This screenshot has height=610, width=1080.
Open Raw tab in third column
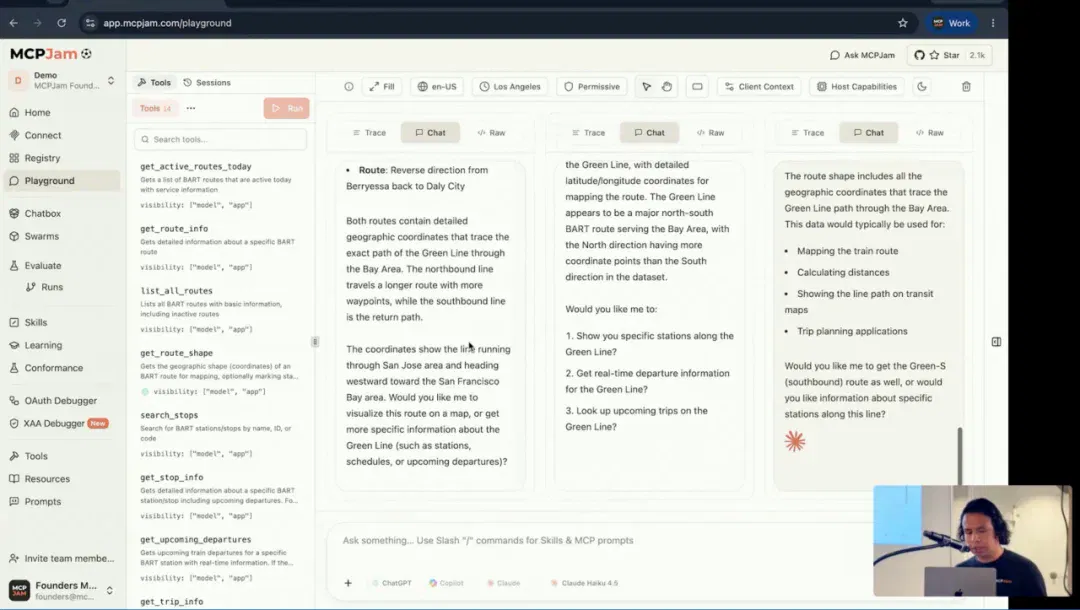click(x=929, y=133)
